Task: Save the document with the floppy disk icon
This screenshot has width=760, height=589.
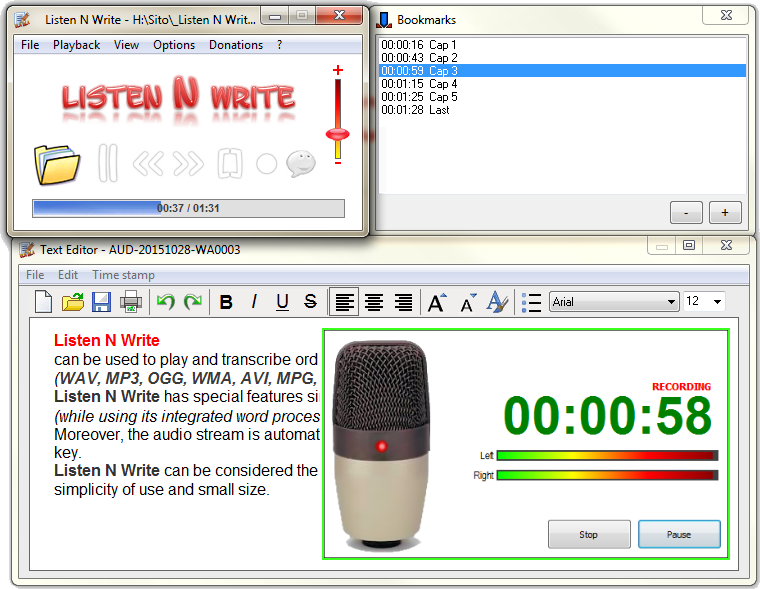Action: pos(101,302)
